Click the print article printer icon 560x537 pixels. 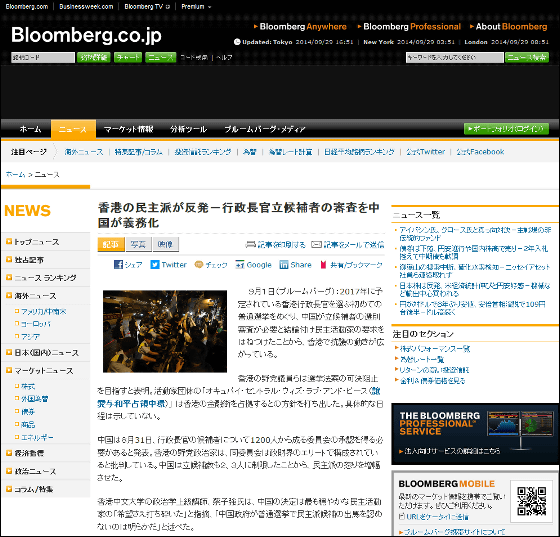(x=251, y=245)
